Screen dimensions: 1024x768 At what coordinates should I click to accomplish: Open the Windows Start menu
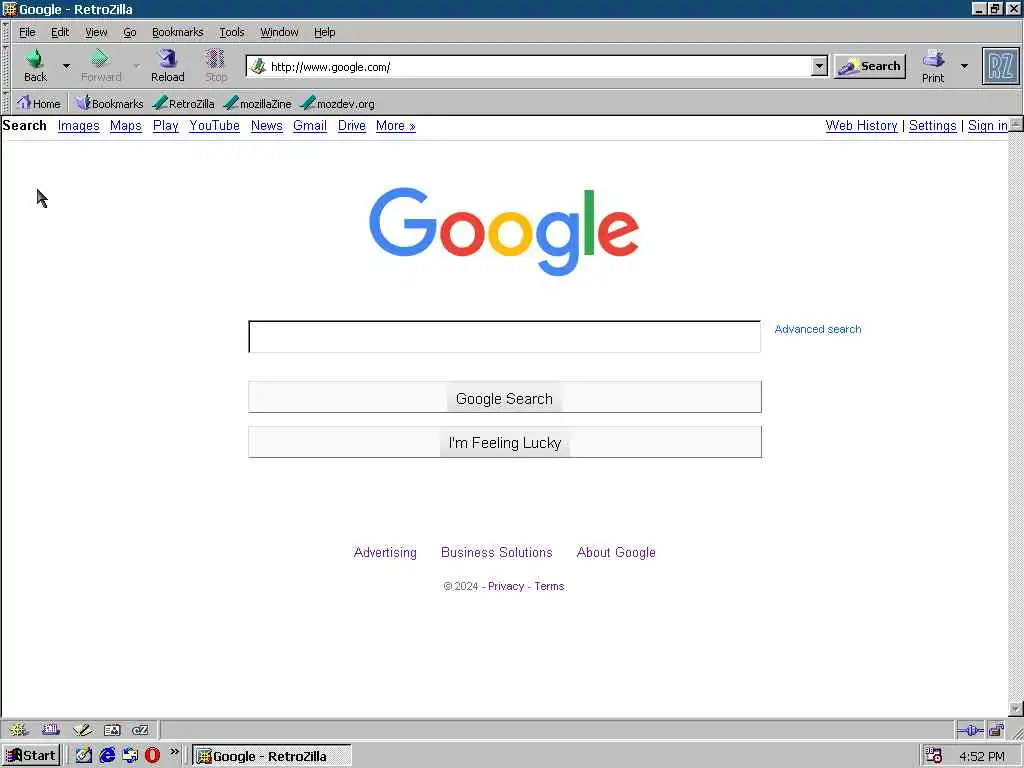[31, 756]
